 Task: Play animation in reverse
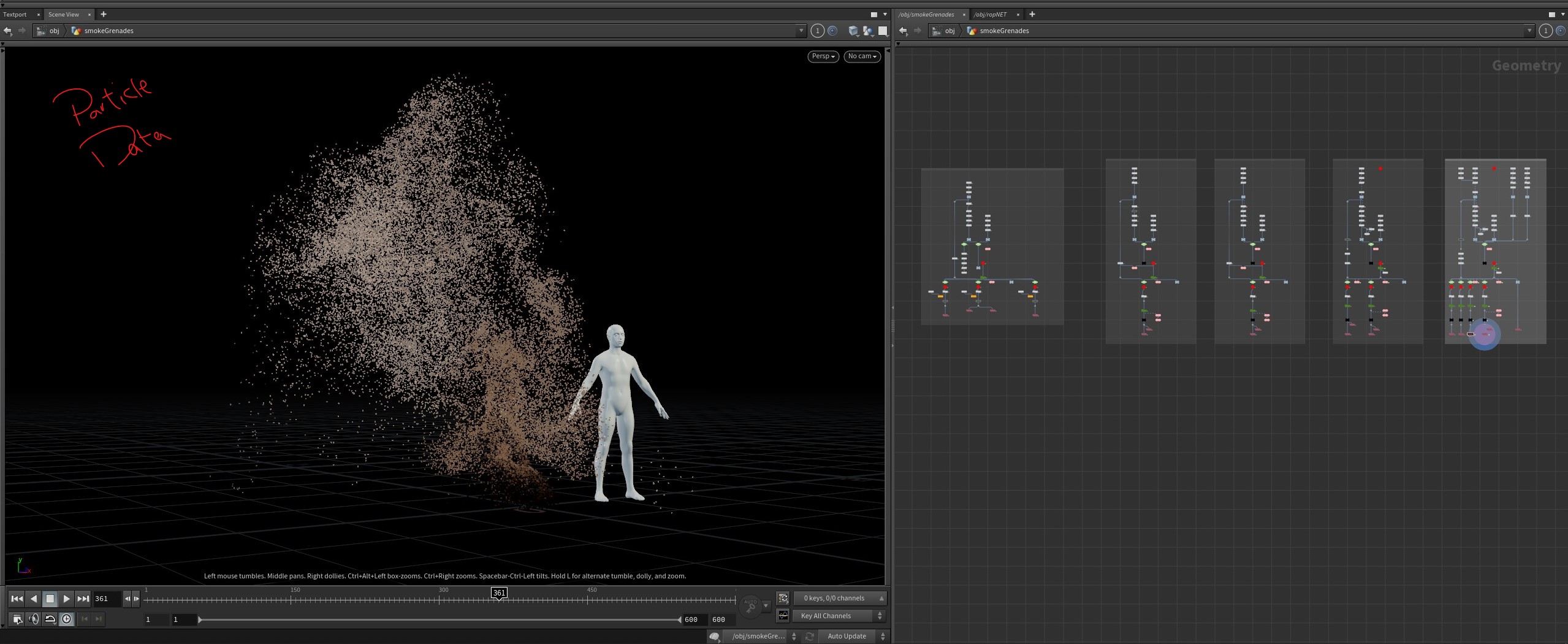pos(34,599)
